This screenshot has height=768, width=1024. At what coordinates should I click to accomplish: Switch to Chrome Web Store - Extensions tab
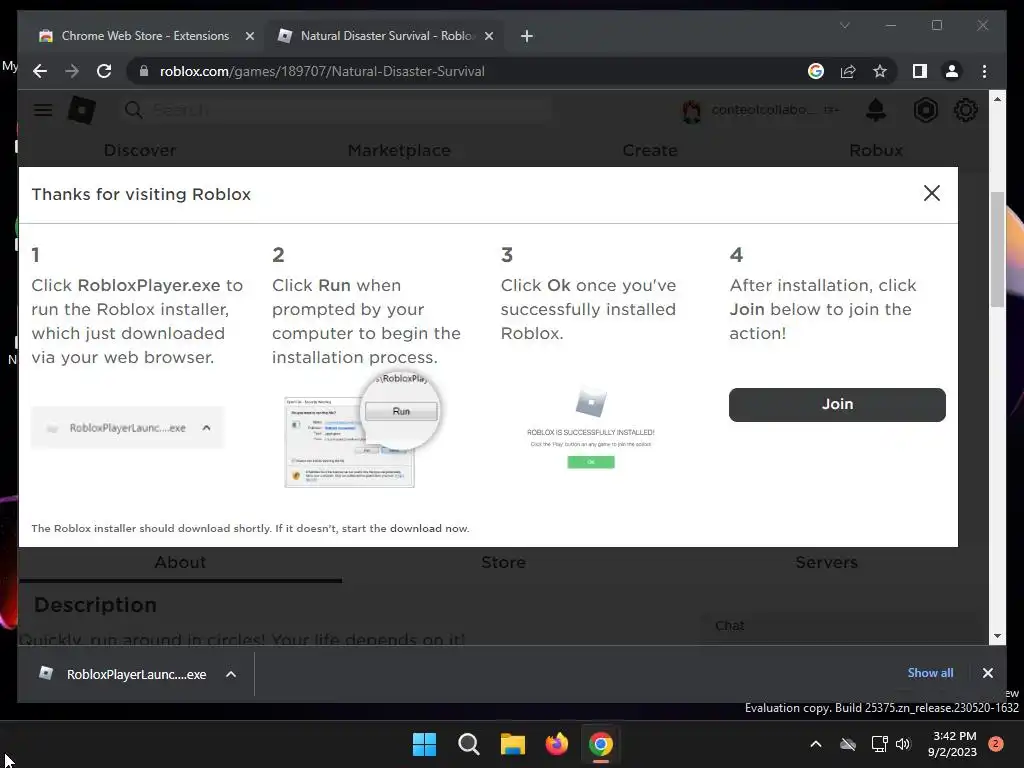point(145,36)
